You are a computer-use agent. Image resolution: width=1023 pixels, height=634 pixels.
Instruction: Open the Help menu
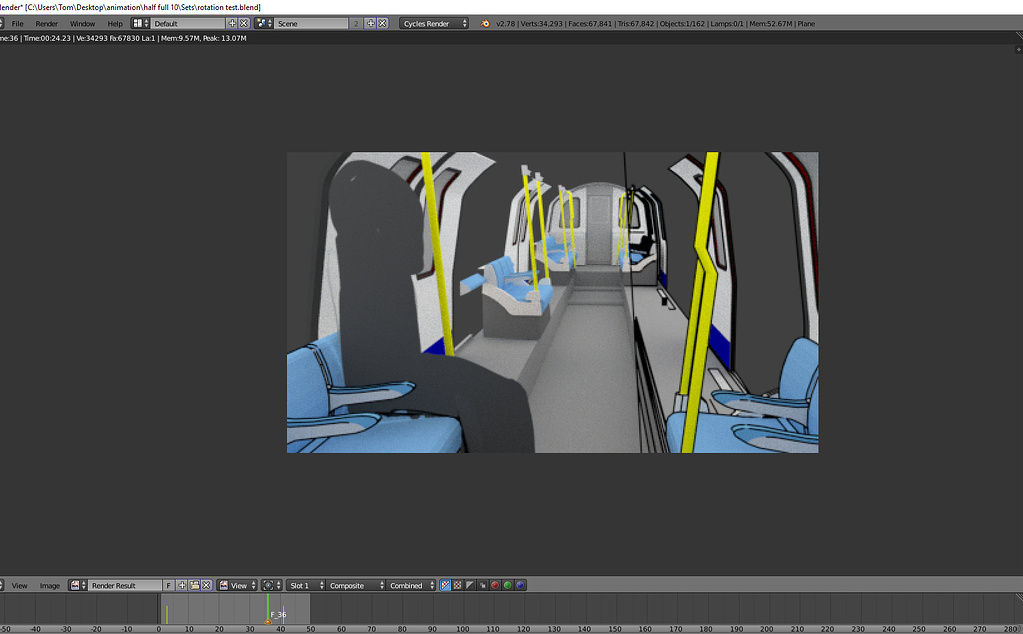pos(115,23)
